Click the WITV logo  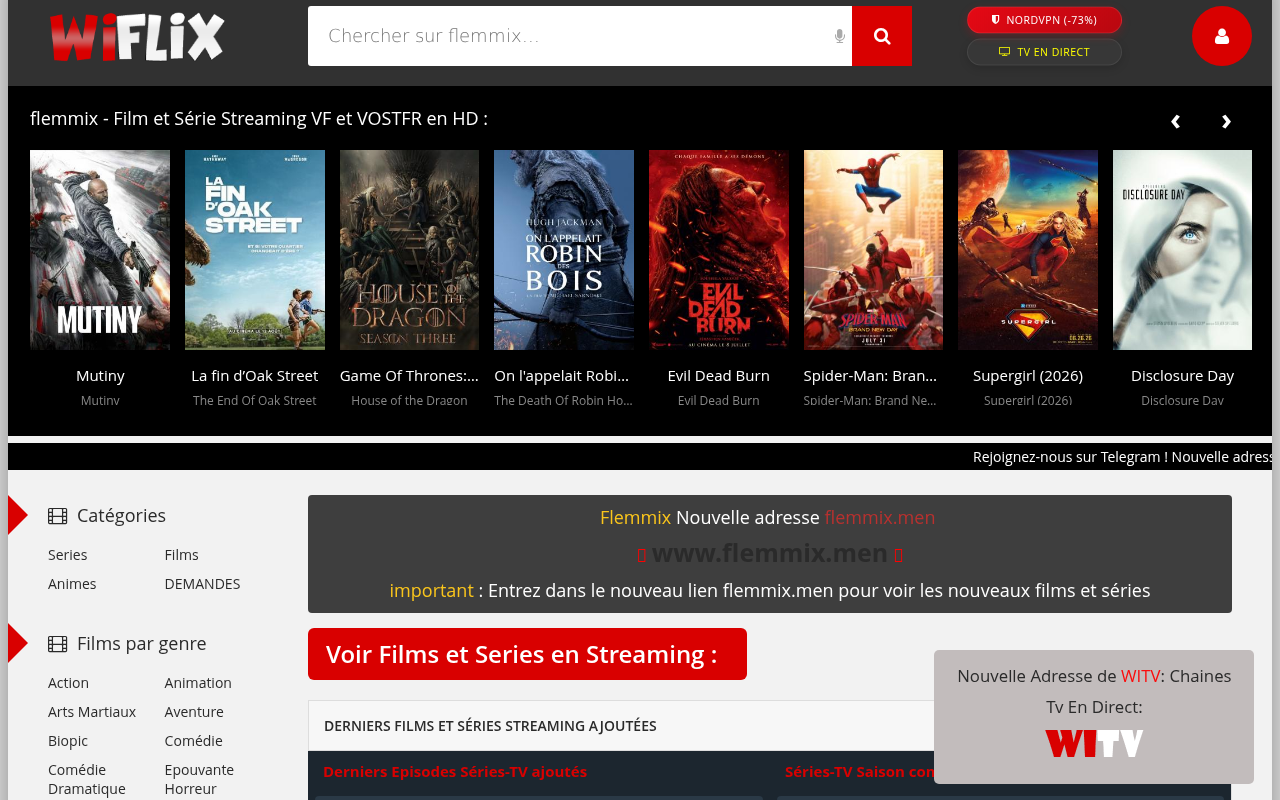click(x=1094, y=744)
